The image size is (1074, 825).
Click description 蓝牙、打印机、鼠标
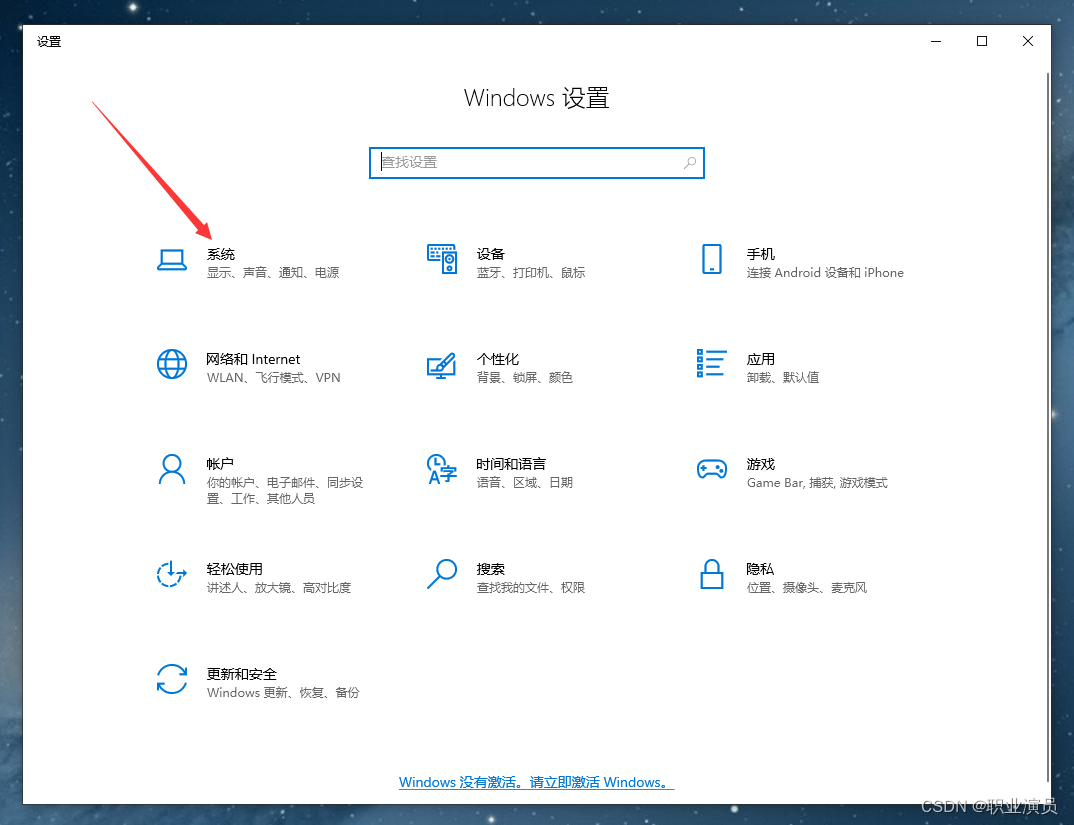(531, 273)
